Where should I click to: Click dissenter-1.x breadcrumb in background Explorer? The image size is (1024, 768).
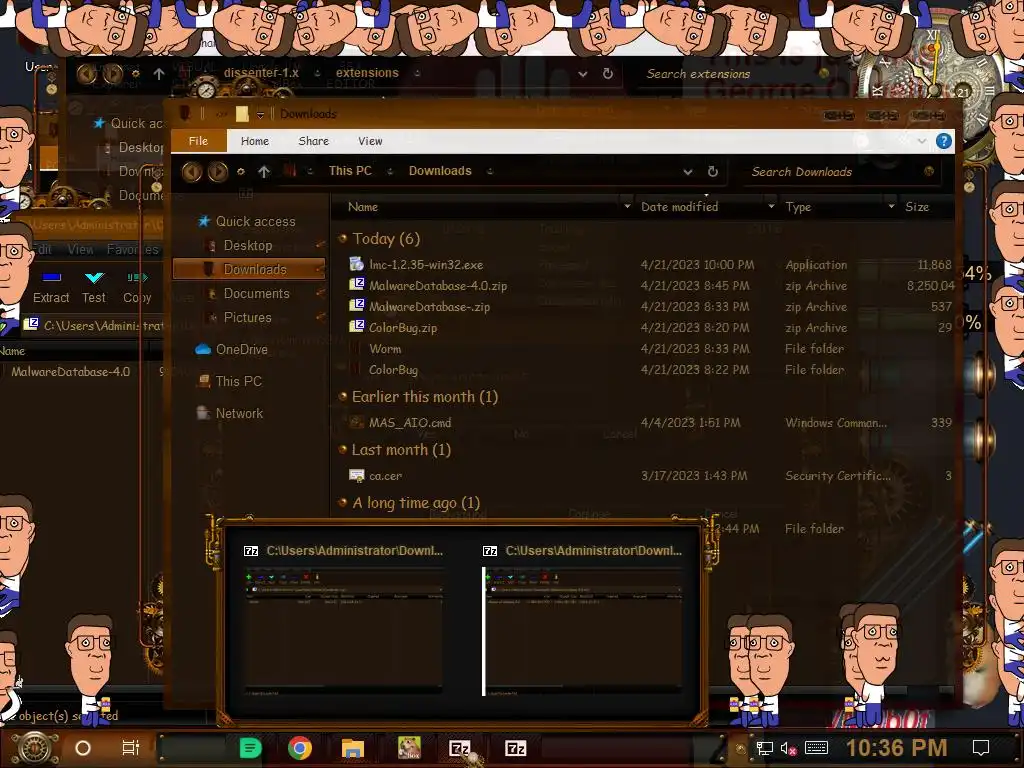[261, 73]
